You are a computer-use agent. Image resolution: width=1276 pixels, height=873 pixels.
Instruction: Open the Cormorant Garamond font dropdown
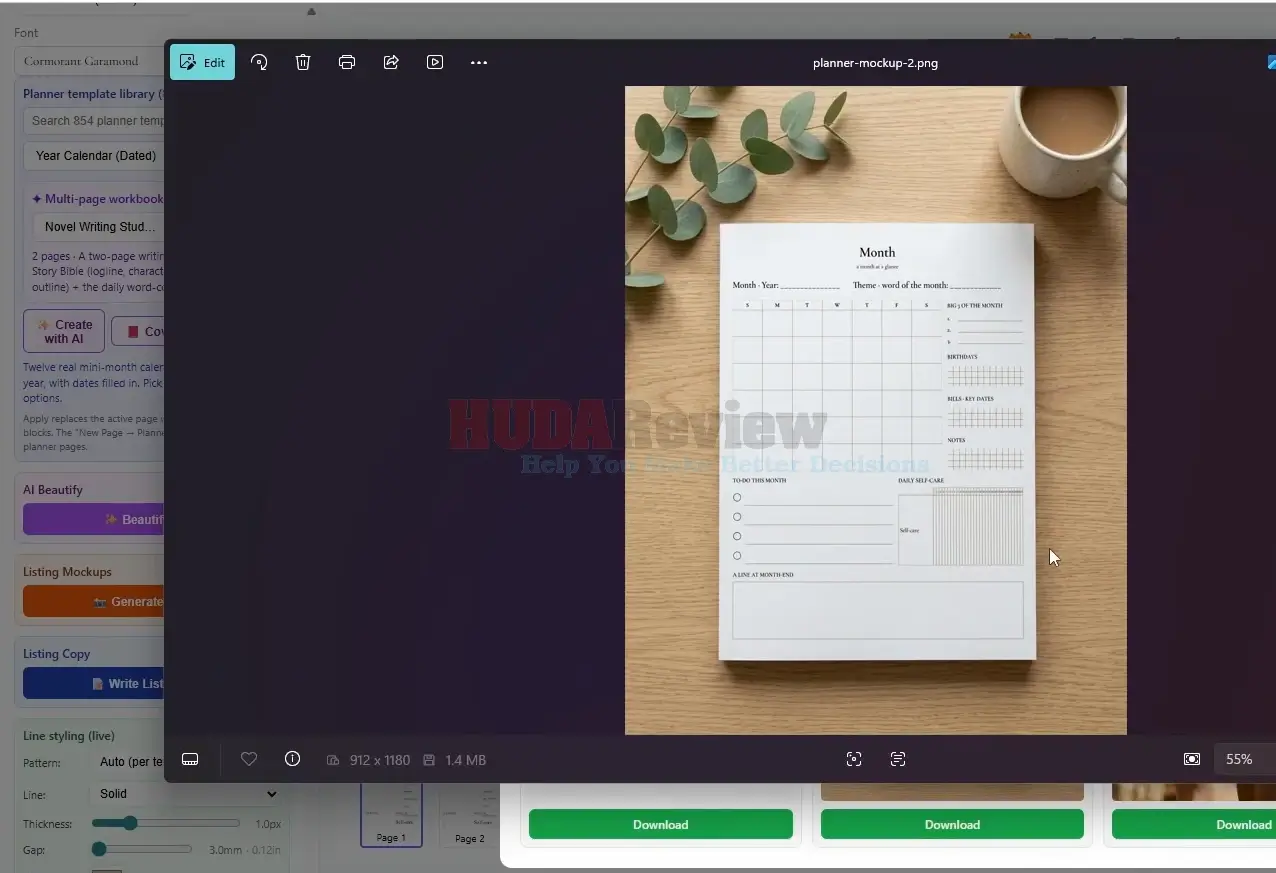click(x=90, y=61)
